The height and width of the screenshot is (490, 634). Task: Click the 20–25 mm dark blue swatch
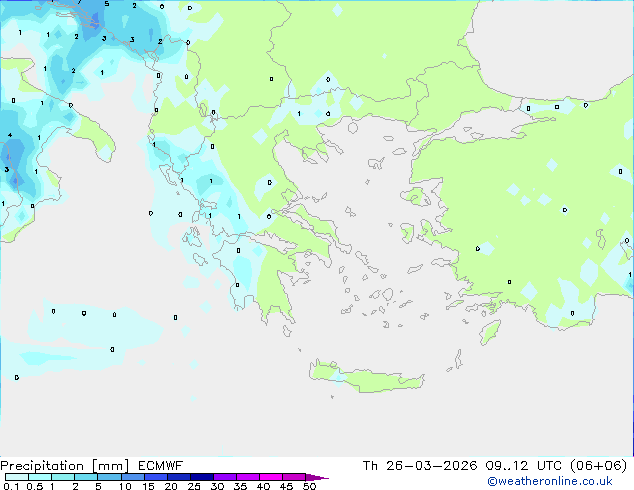[178, 477]
